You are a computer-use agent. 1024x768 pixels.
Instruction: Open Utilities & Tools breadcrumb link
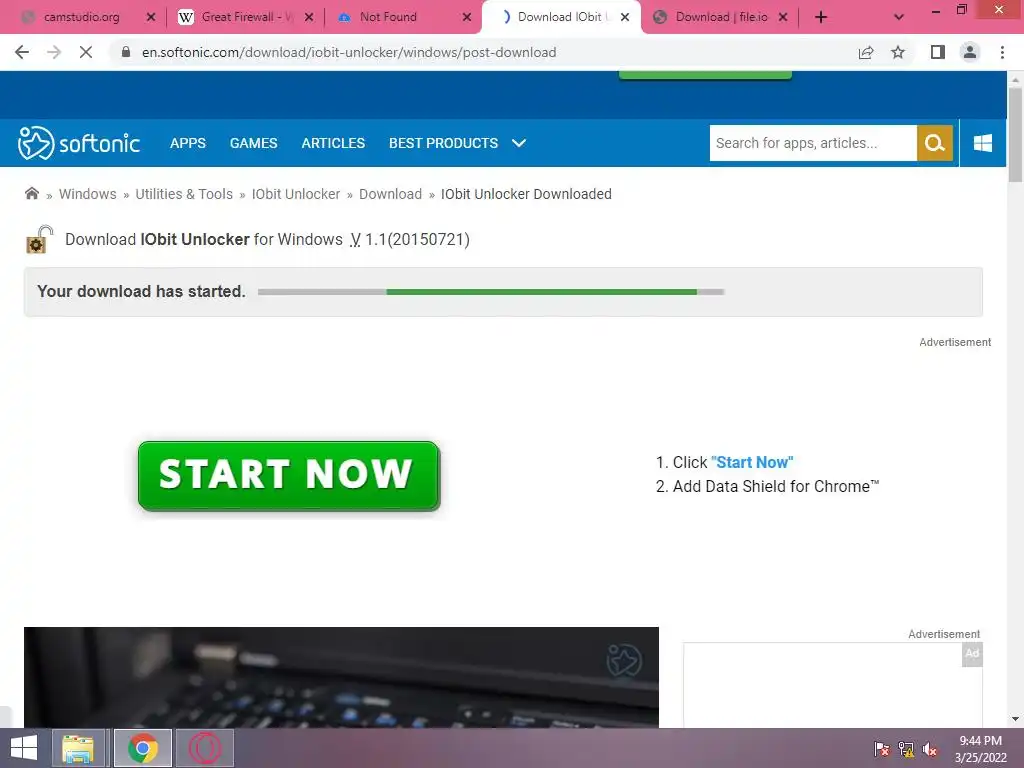pos(184,194)
